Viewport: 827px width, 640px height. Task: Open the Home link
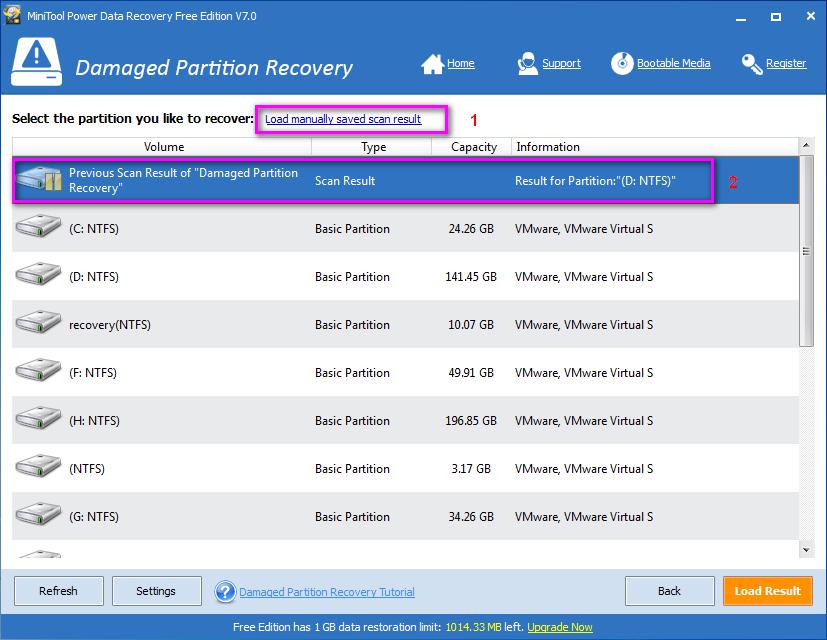(461, 63)
